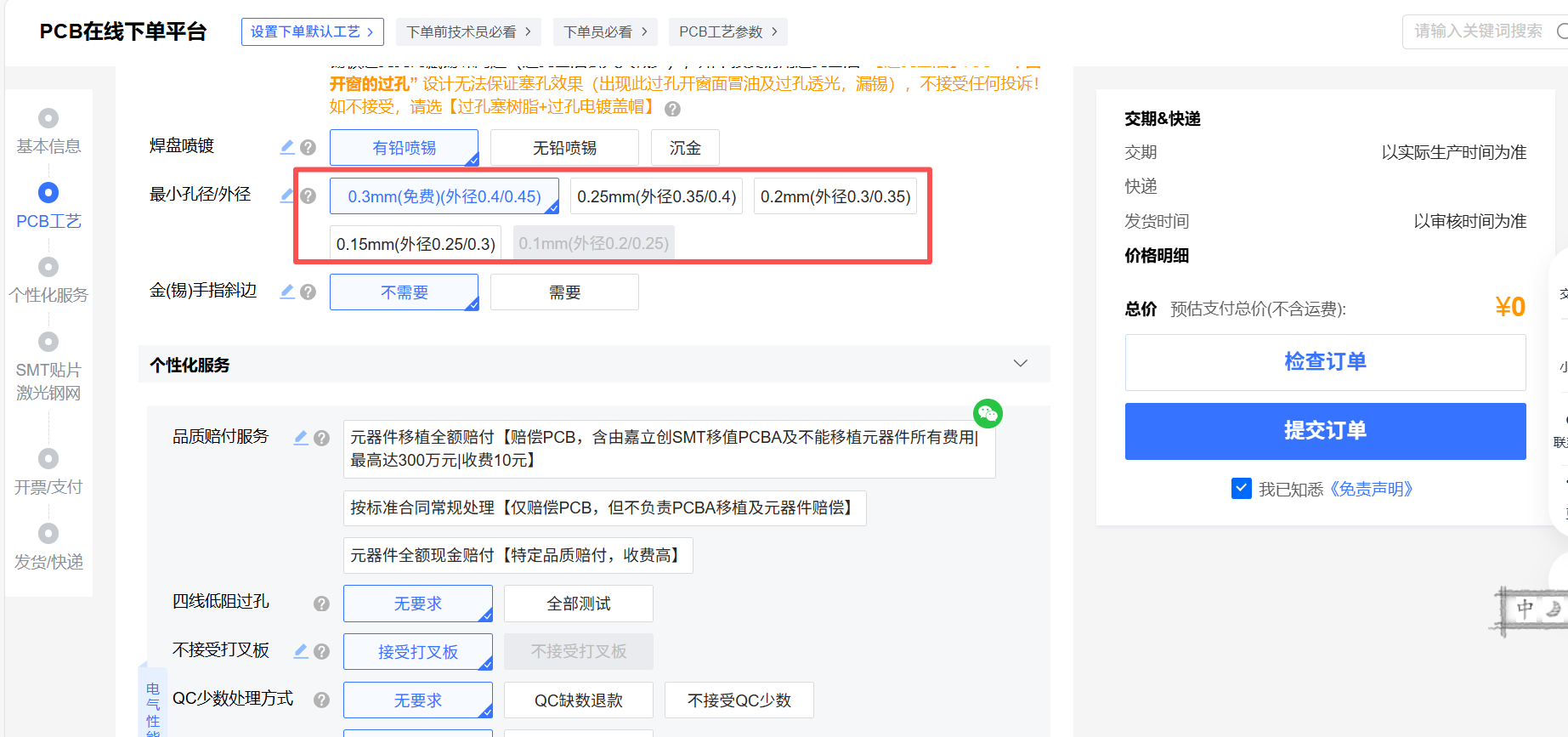
Task: Select 全部测试 for 四线低阻过孔
Action: 578,604
